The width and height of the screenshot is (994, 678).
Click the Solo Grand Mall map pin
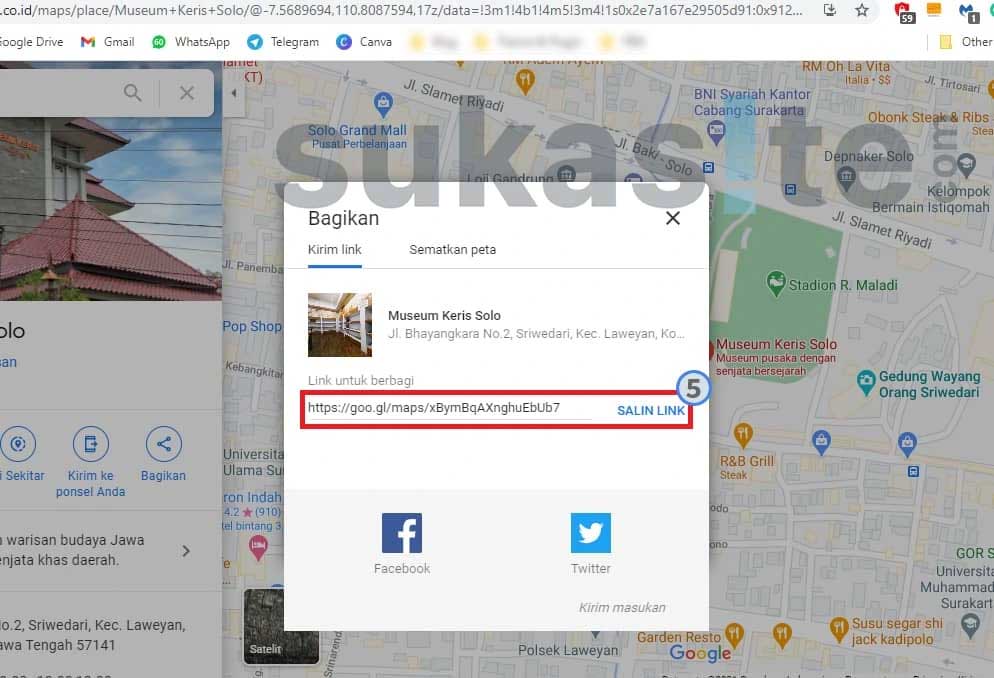[x=383, y=104]
